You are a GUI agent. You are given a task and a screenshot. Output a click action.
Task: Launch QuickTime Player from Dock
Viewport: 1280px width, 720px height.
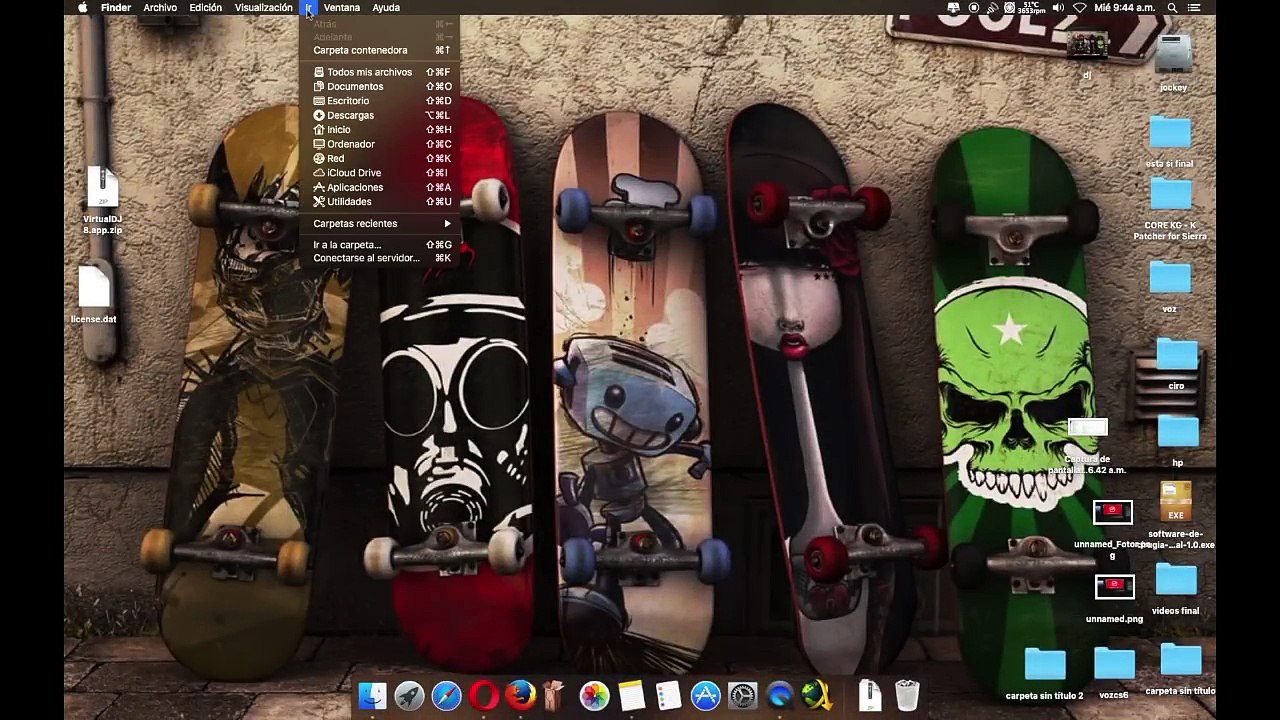click(780, 695)
